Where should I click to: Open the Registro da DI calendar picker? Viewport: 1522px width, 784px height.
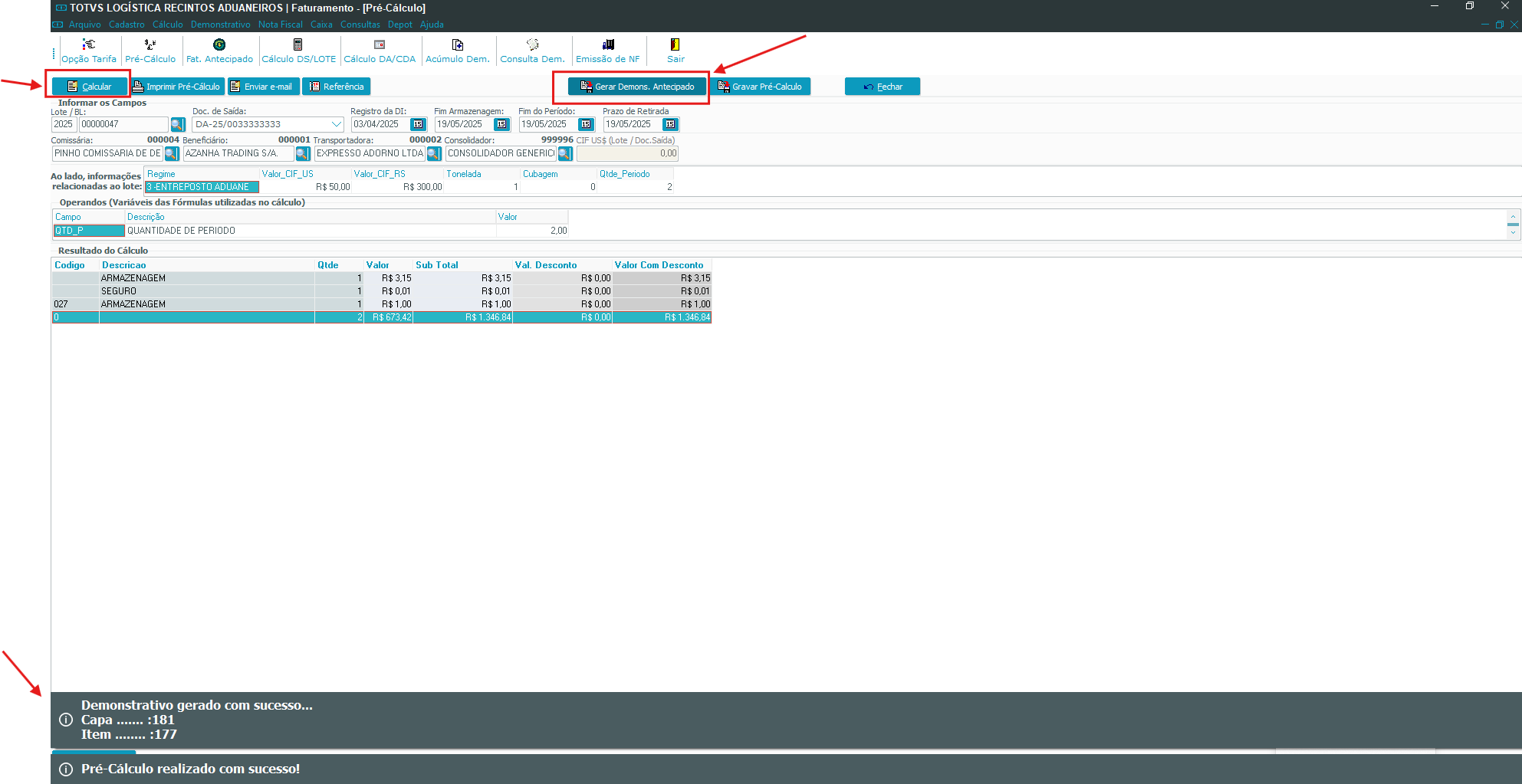pos(418,124)
